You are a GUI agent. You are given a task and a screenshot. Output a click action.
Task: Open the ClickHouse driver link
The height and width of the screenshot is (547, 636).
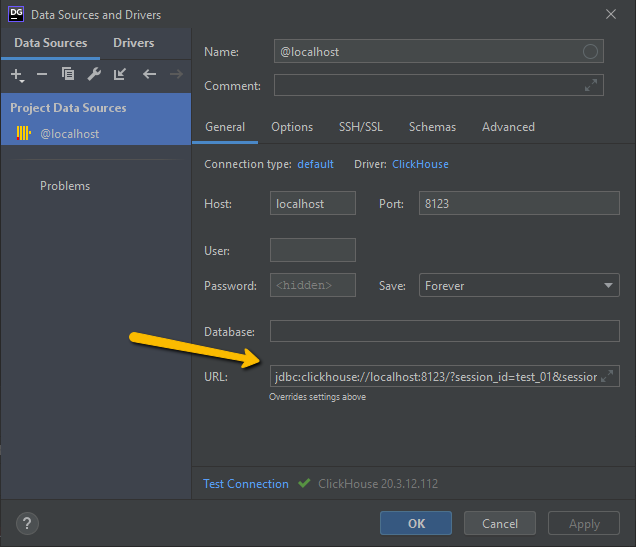pyautogui.click(x=420, y=164)
